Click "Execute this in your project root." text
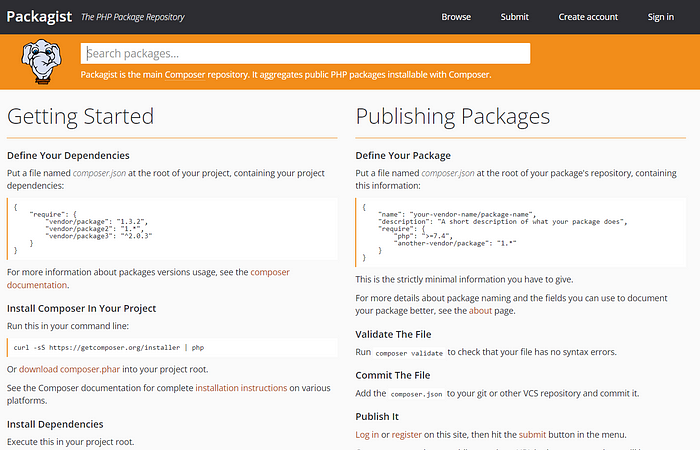 tap(71, 442)
